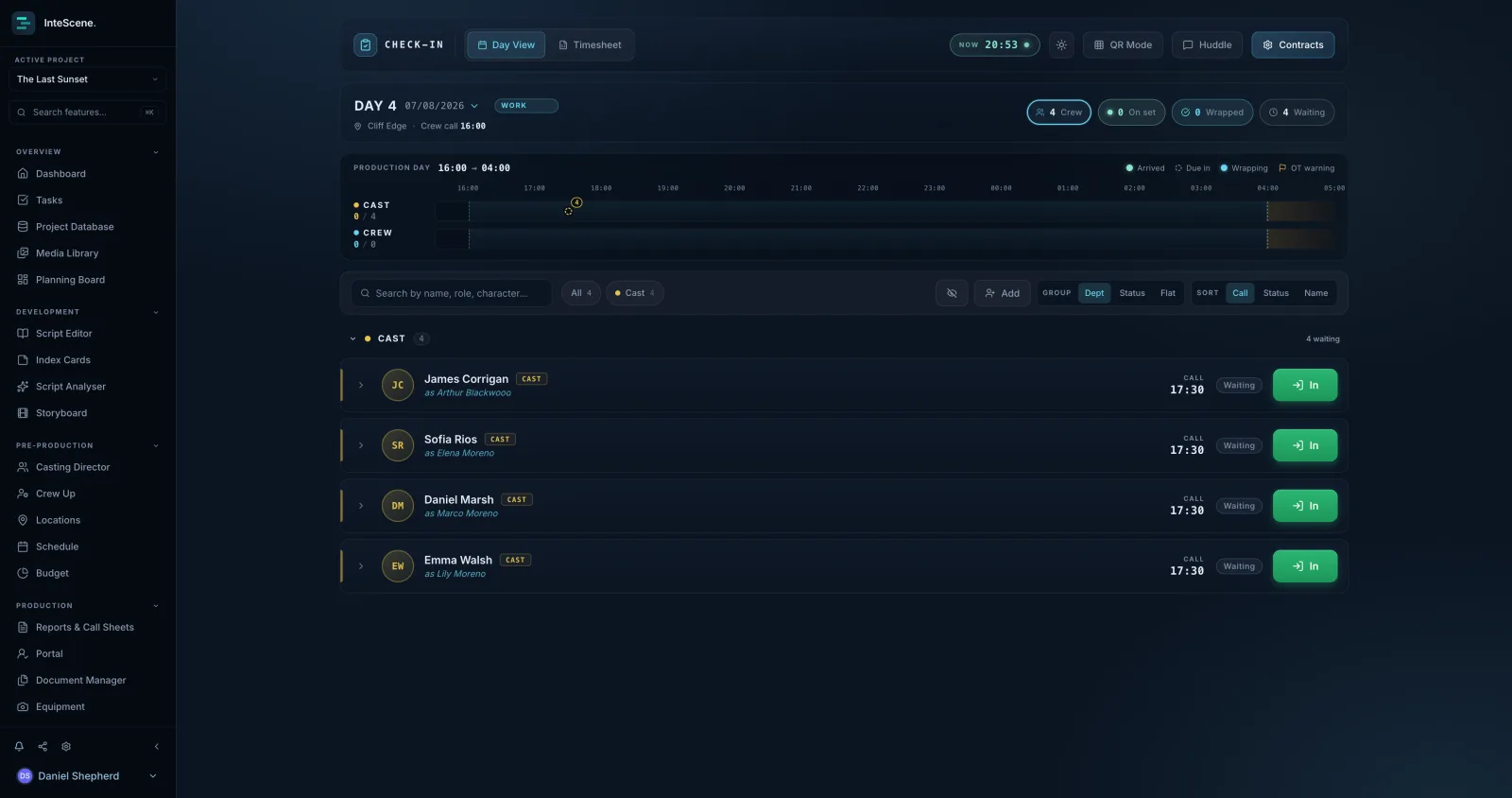
Task: Collapse the Development sidebar section
Action: click(156, 312)
